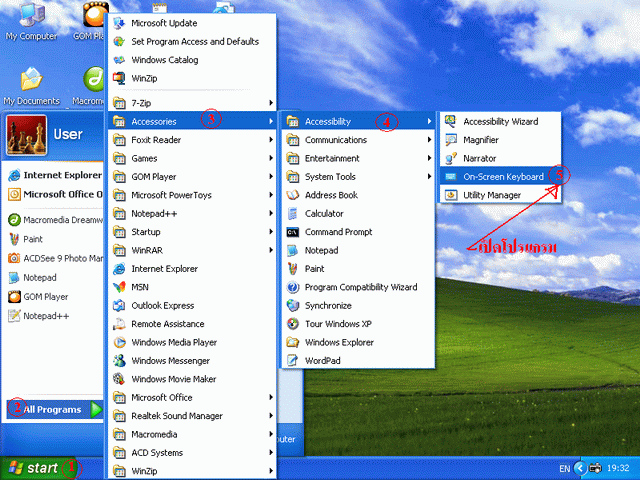Click EN language indicator in taskbar
This screenshot has width=640, height=480.
pyautogui.click(x=564, y=469)
